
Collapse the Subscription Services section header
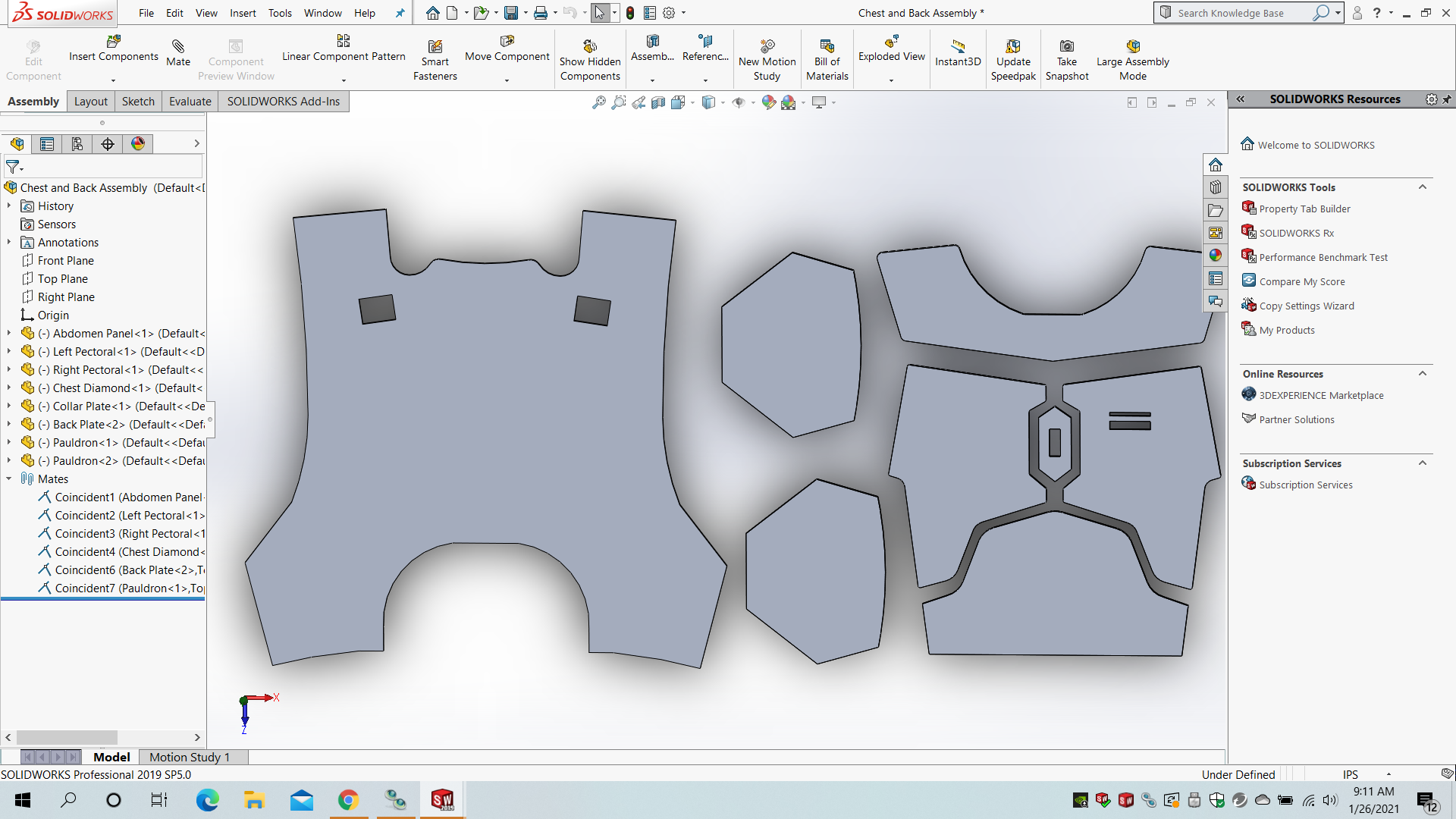tap(1423, 463)
